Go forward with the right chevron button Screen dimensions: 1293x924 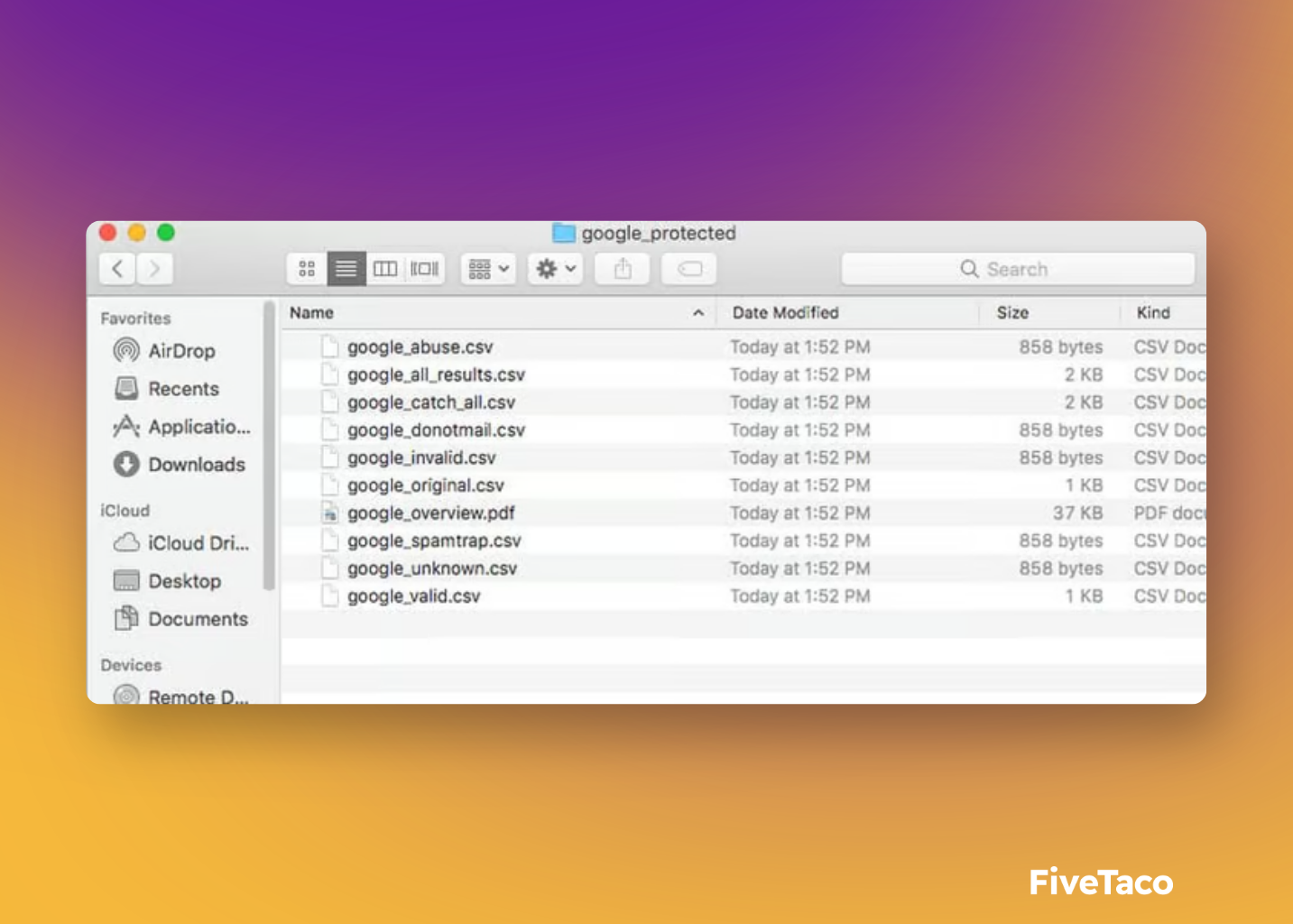[x=154, y=268]
